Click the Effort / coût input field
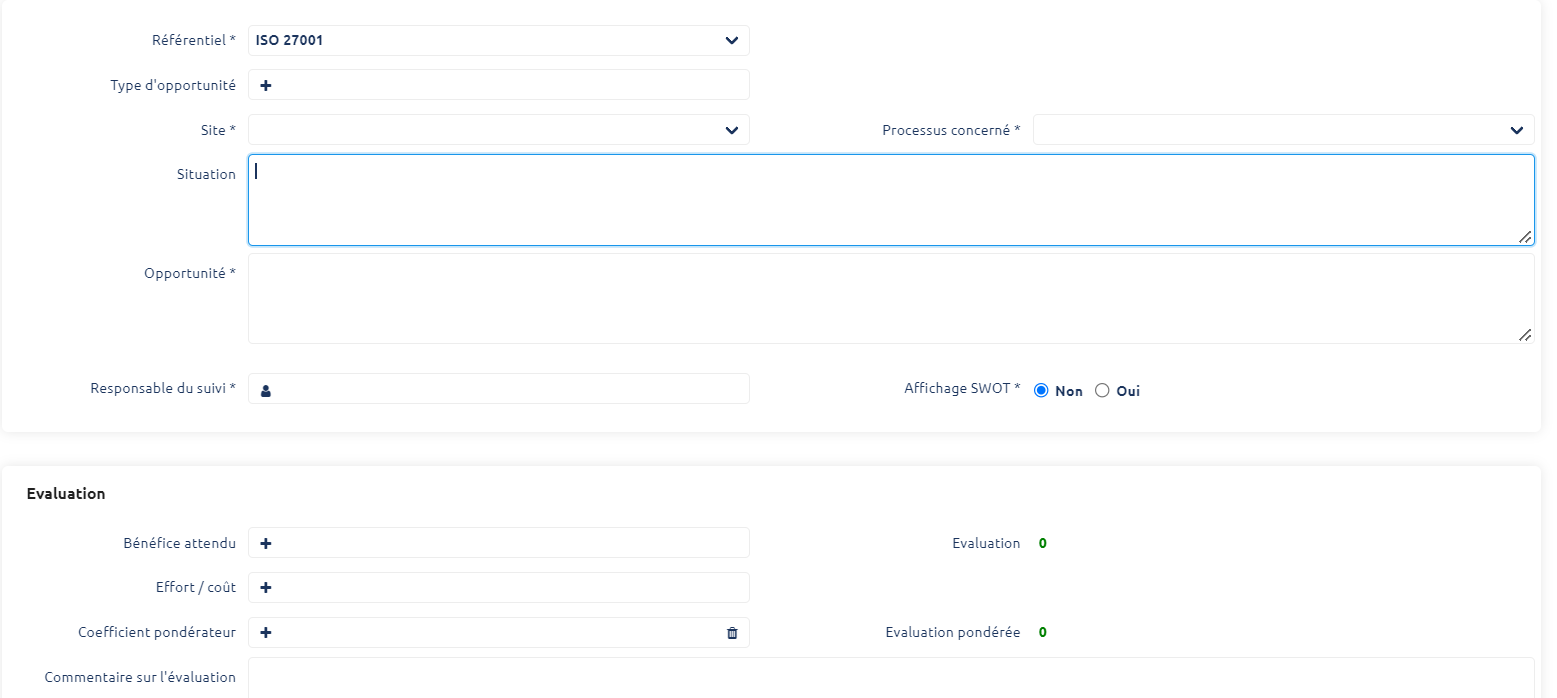This screenshot has width=1557, height=698. 510,588
